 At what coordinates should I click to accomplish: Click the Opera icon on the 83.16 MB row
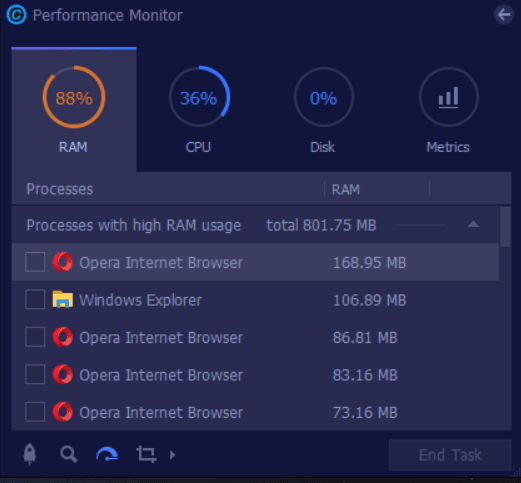click(x=63, y=374)
